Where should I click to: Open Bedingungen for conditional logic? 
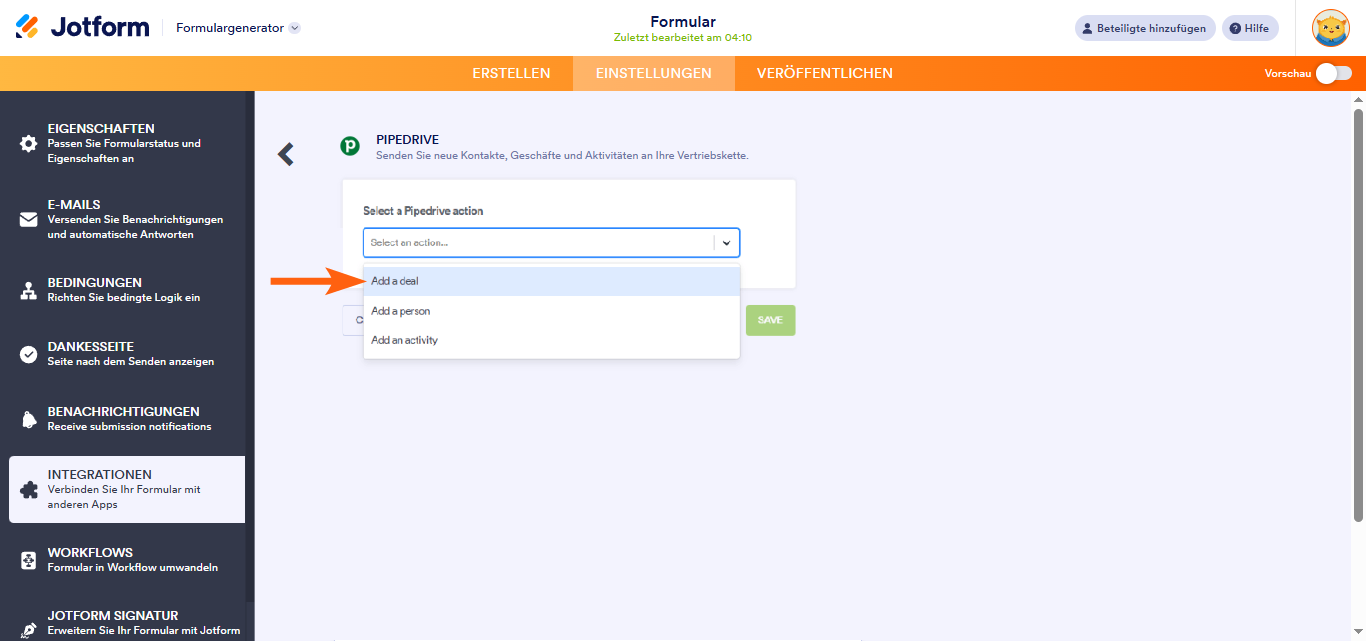pyautogui.click(x=26, y=290)
